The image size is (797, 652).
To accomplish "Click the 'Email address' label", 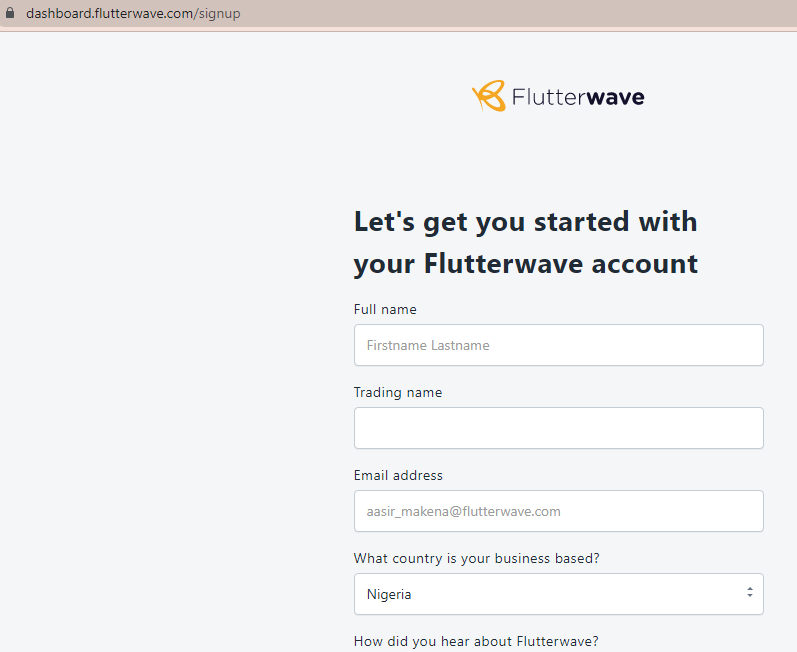I will pos(398,476).
